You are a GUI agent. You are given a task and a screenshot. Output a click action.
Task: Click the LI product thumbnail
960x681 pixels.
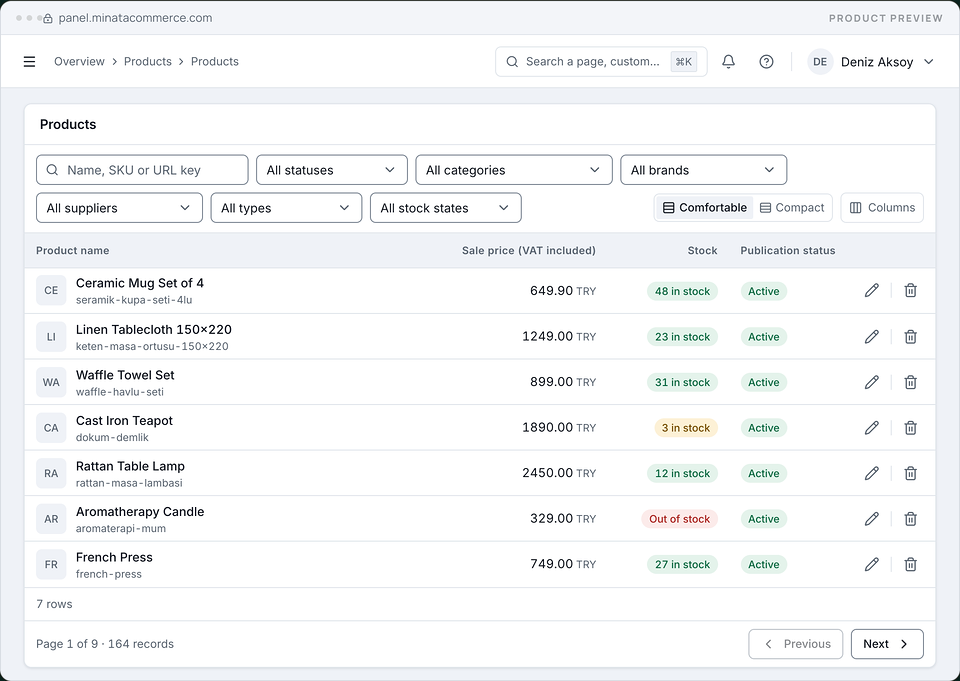[51, 337]
